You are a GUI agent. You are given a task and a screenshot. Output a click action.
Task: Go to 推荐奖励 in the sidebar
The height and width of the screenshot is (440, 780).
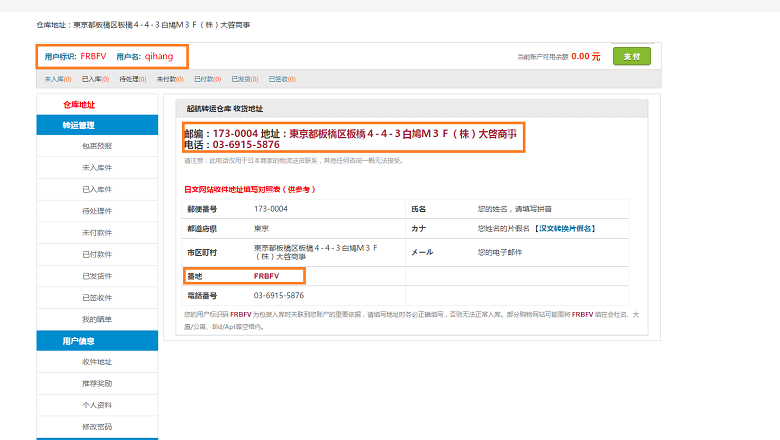97,383
